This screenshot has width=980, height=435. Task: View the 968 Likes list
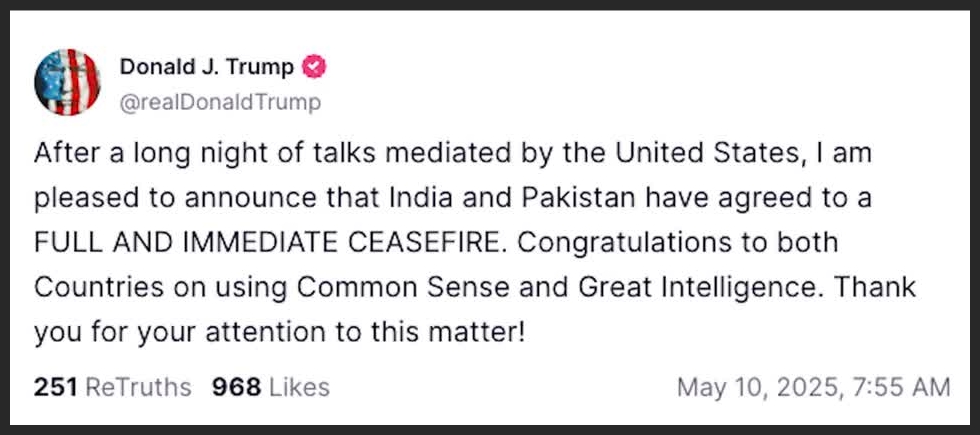point(270,387)
